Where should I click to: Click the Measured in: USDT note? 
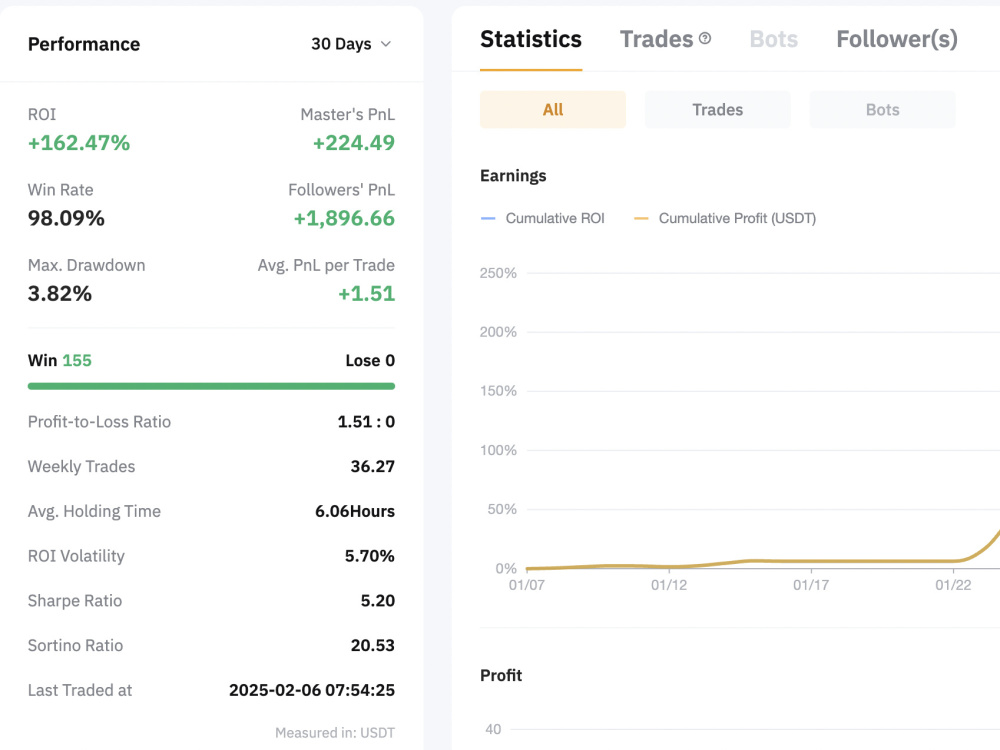click(x=335, y=733)
